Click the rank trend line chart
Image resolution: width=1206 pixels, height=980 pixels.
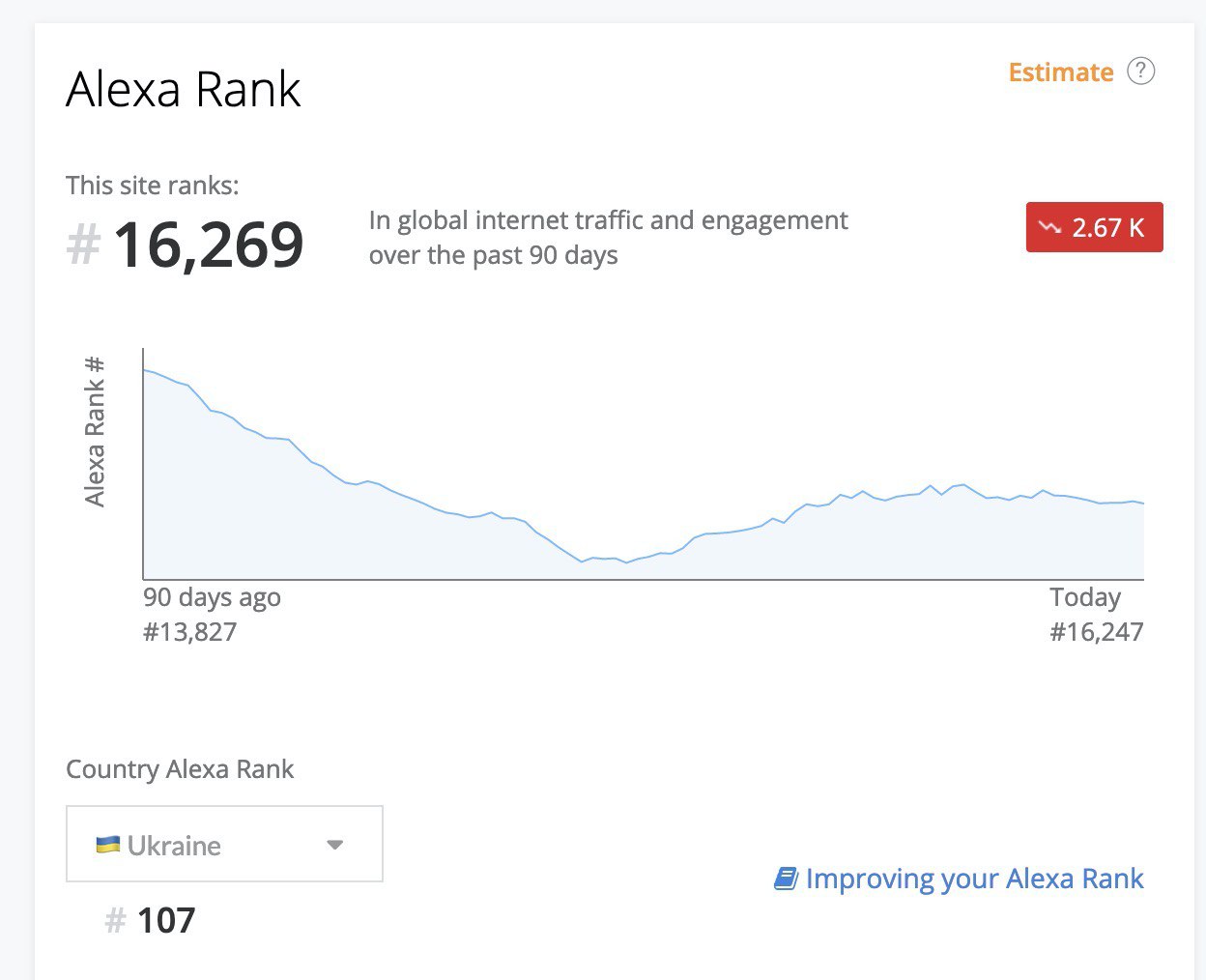(x=644, y=464)
